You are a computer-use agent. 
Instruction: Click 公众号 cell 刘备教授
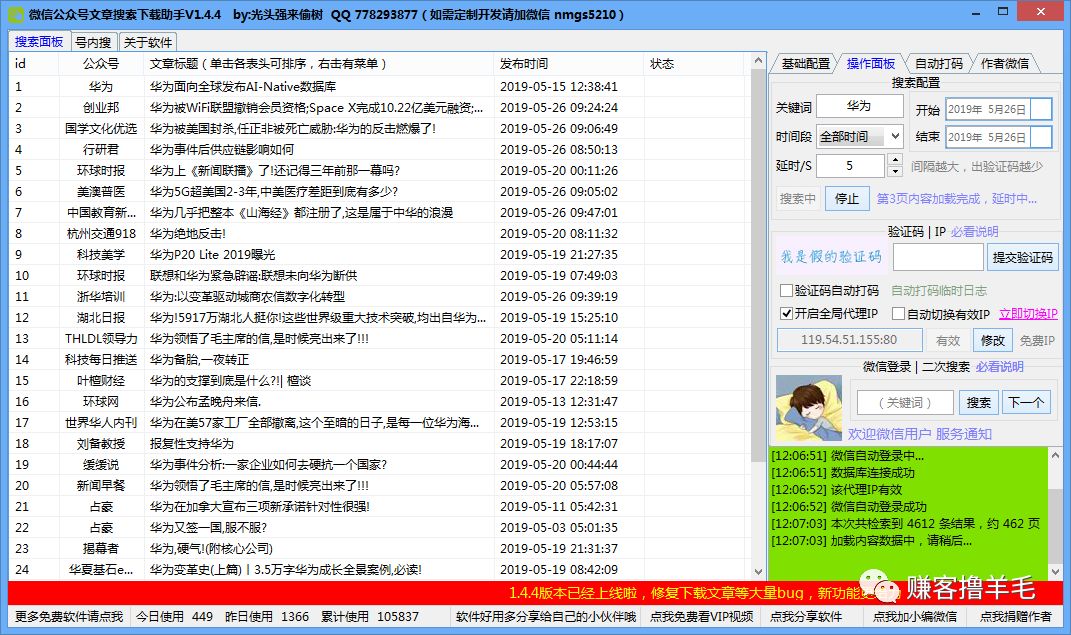point(101,444)
